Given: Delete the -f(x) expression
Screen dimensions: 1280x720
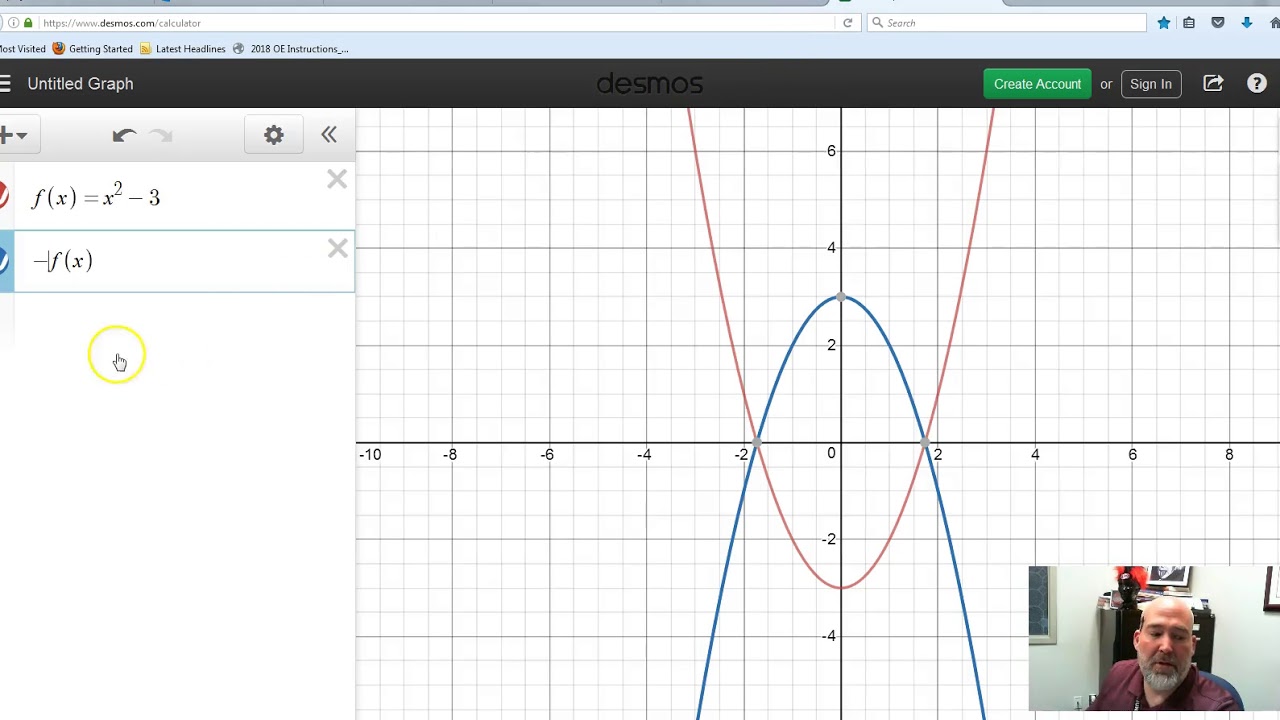Looking at the screenshot, I should click(x=338, y=249).
